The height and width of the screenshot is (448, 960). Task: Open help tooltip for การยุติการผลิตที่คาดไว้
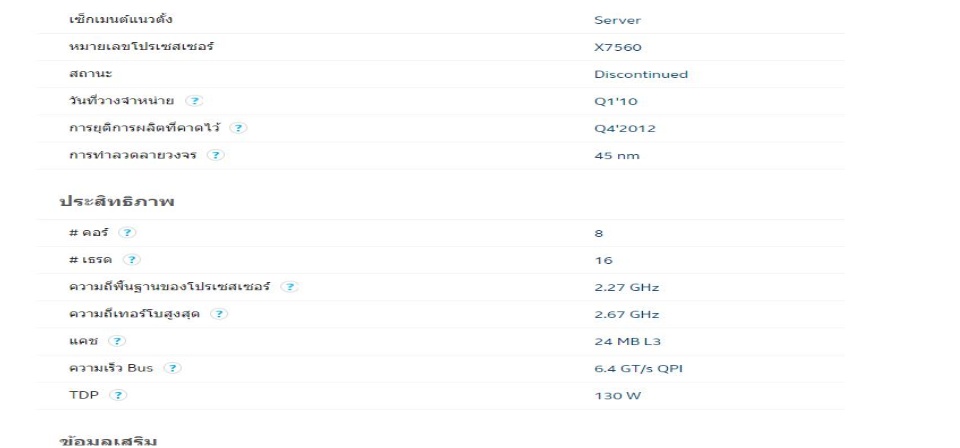point(238,128)
